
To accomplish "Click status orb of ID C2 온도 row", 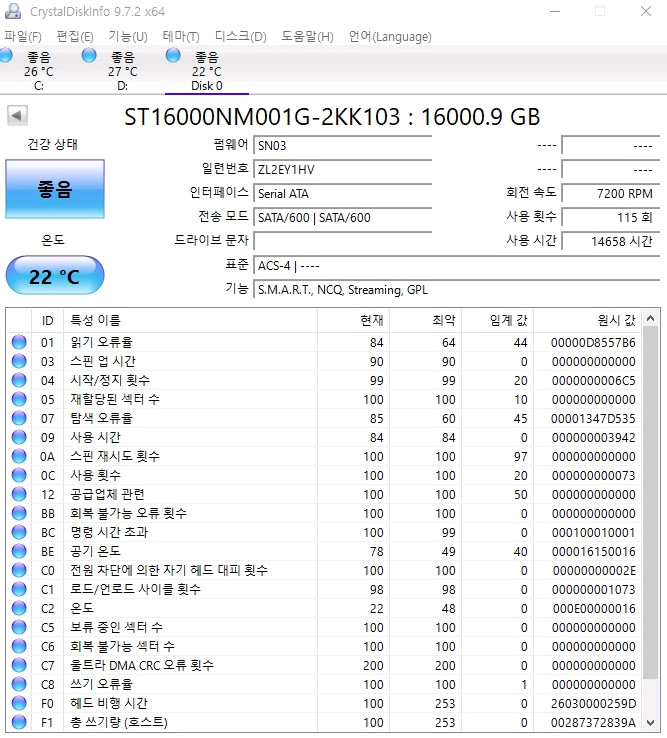I will (x=19, y=608).
